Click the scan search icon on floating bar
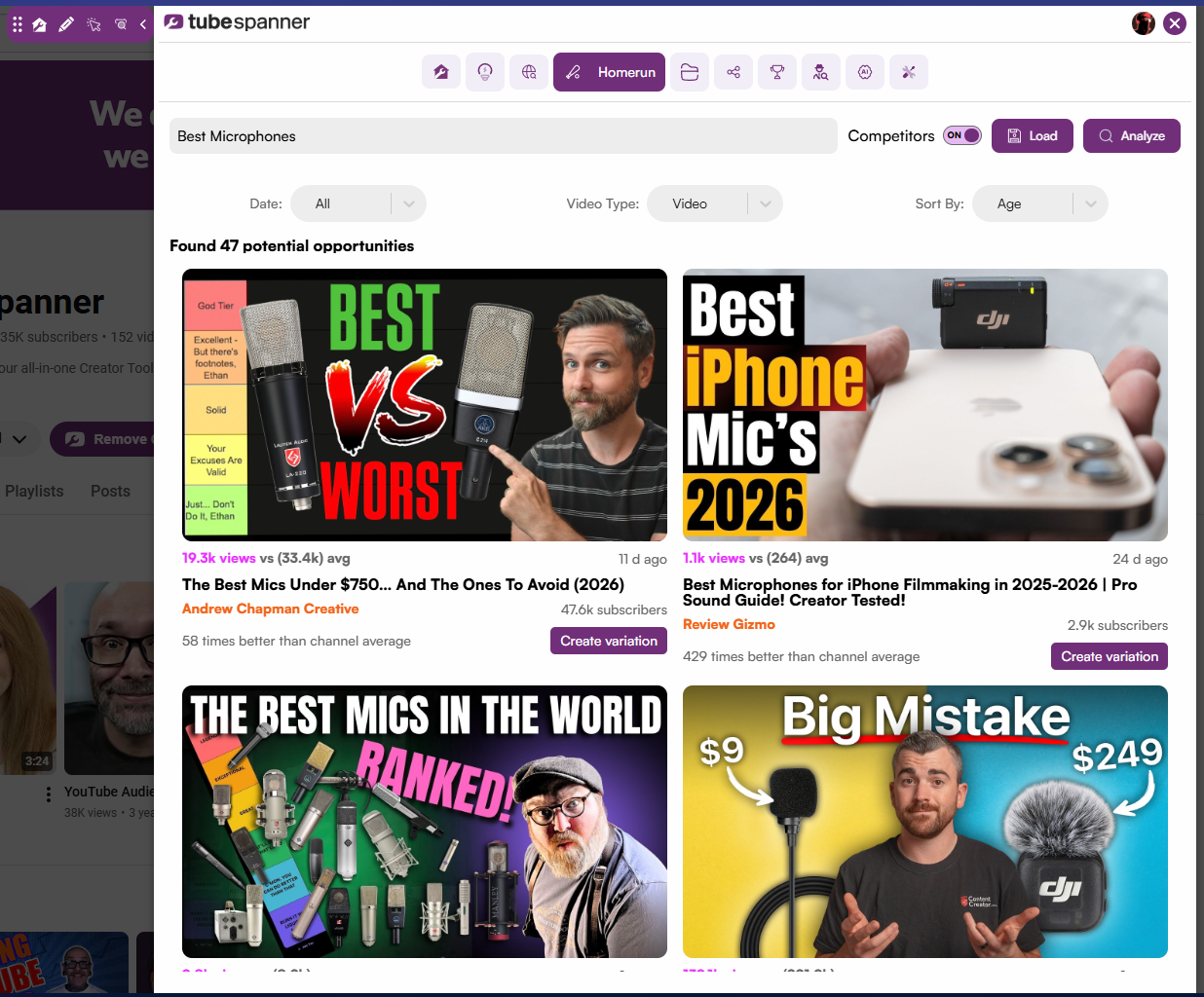The height and width of the screenshot is (997, 1204). click(121, 24)
